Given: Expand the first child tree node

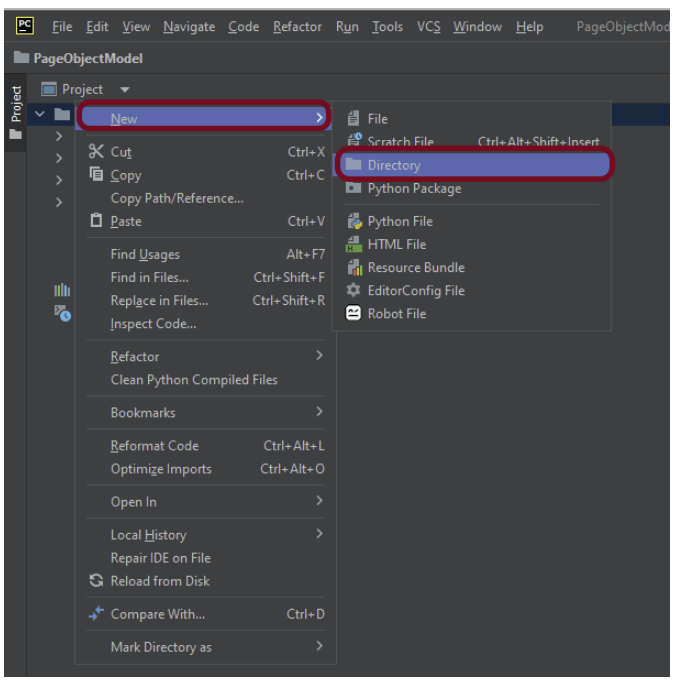Looking at the screenshot, I should tap(59, 136).
